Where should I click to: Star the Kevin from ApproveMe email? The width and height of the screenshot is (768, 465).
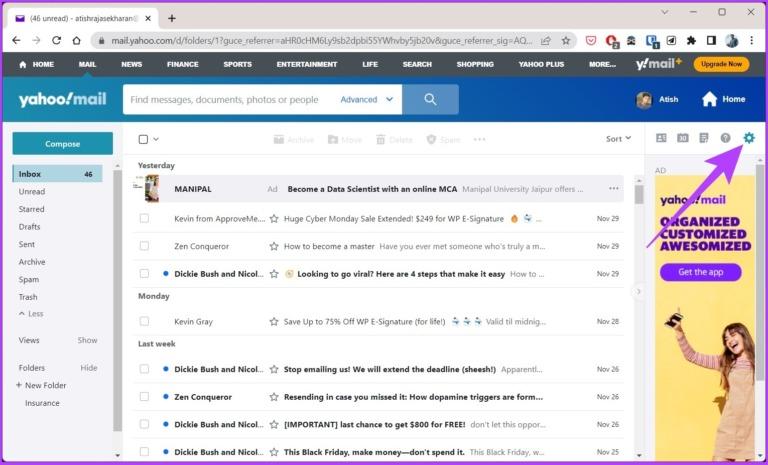coord(274,219)
